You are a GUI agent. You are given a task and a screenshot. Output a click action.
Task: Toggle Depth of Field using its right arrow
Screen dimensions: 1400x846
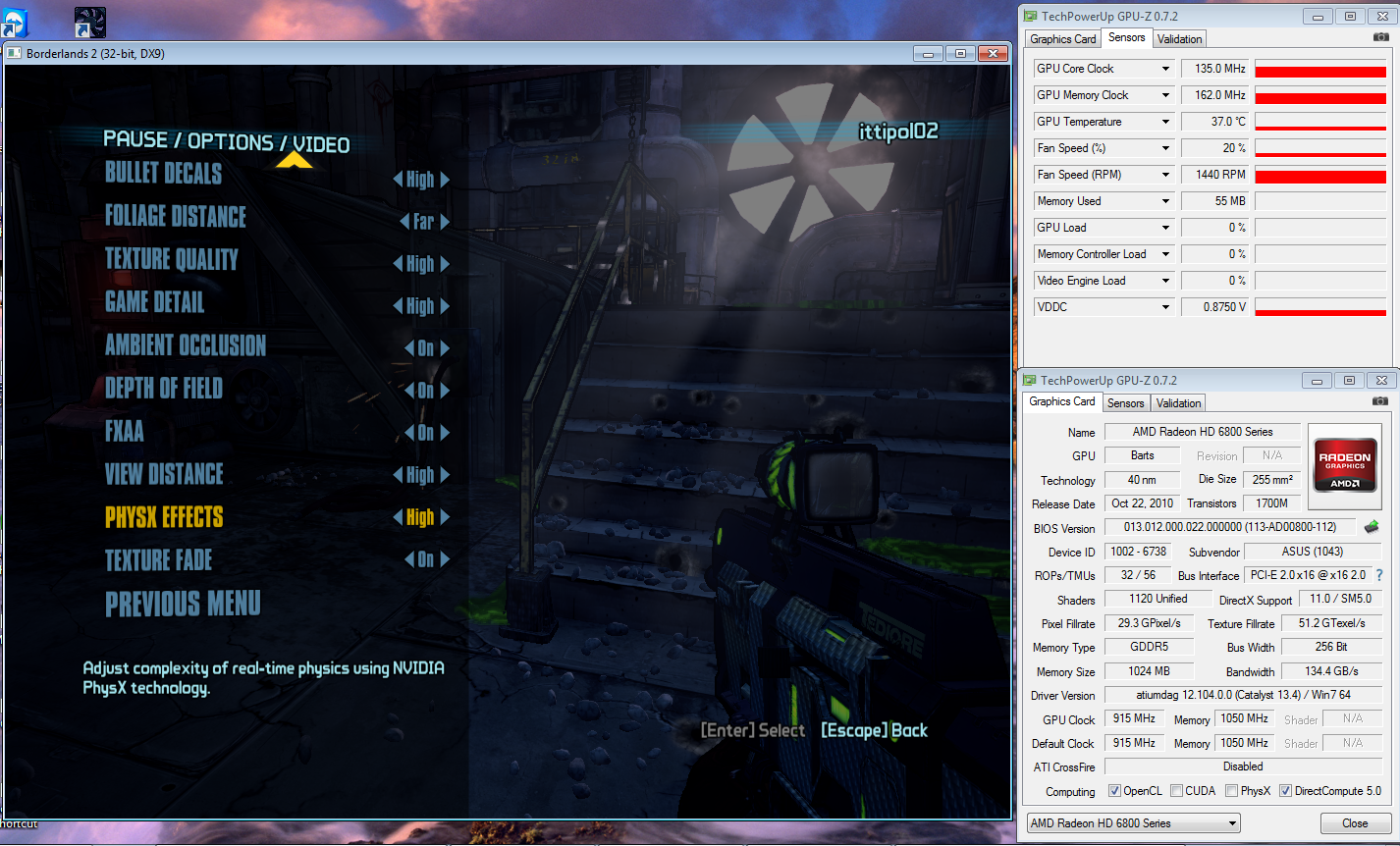tap(445, 391)
